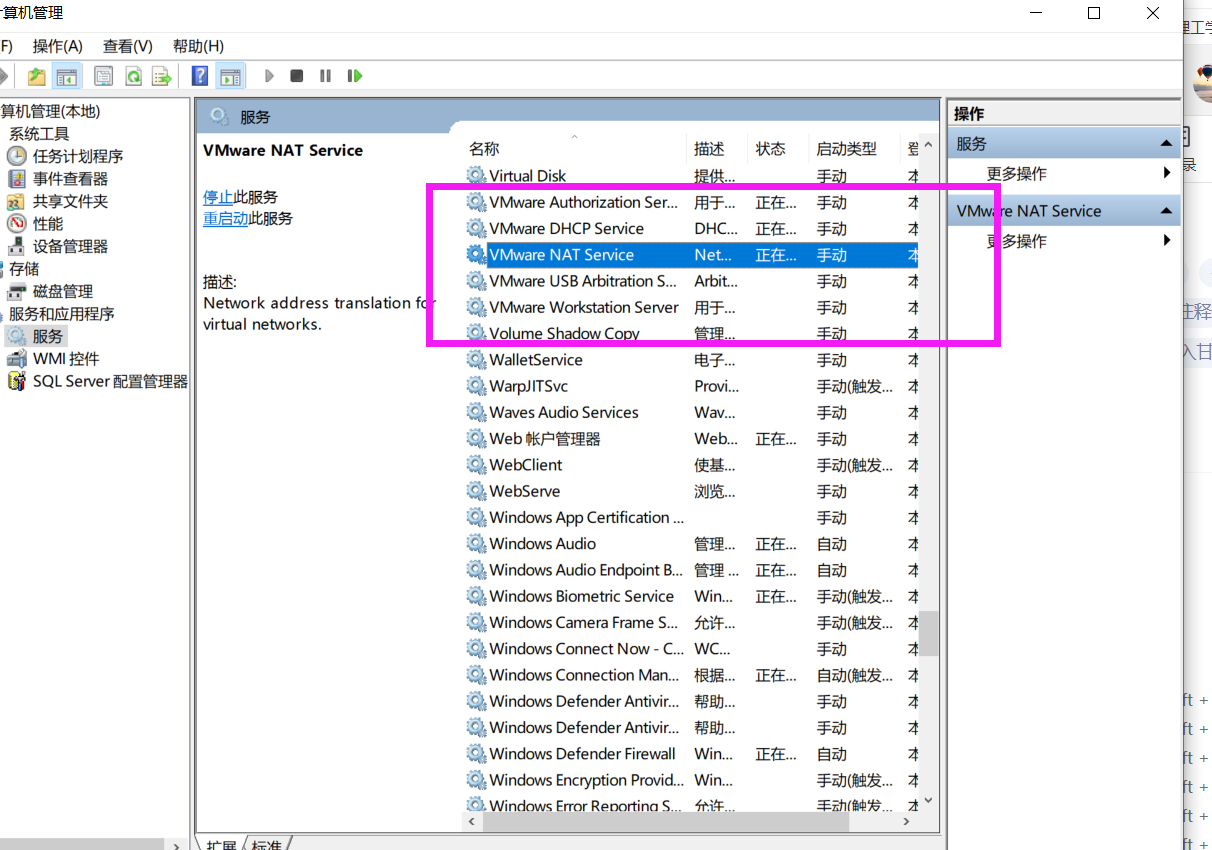The height and width of the screenshot is (850, 1212).
Task: Click the Export List toolbar icon
Action: (x=161, y=76)
